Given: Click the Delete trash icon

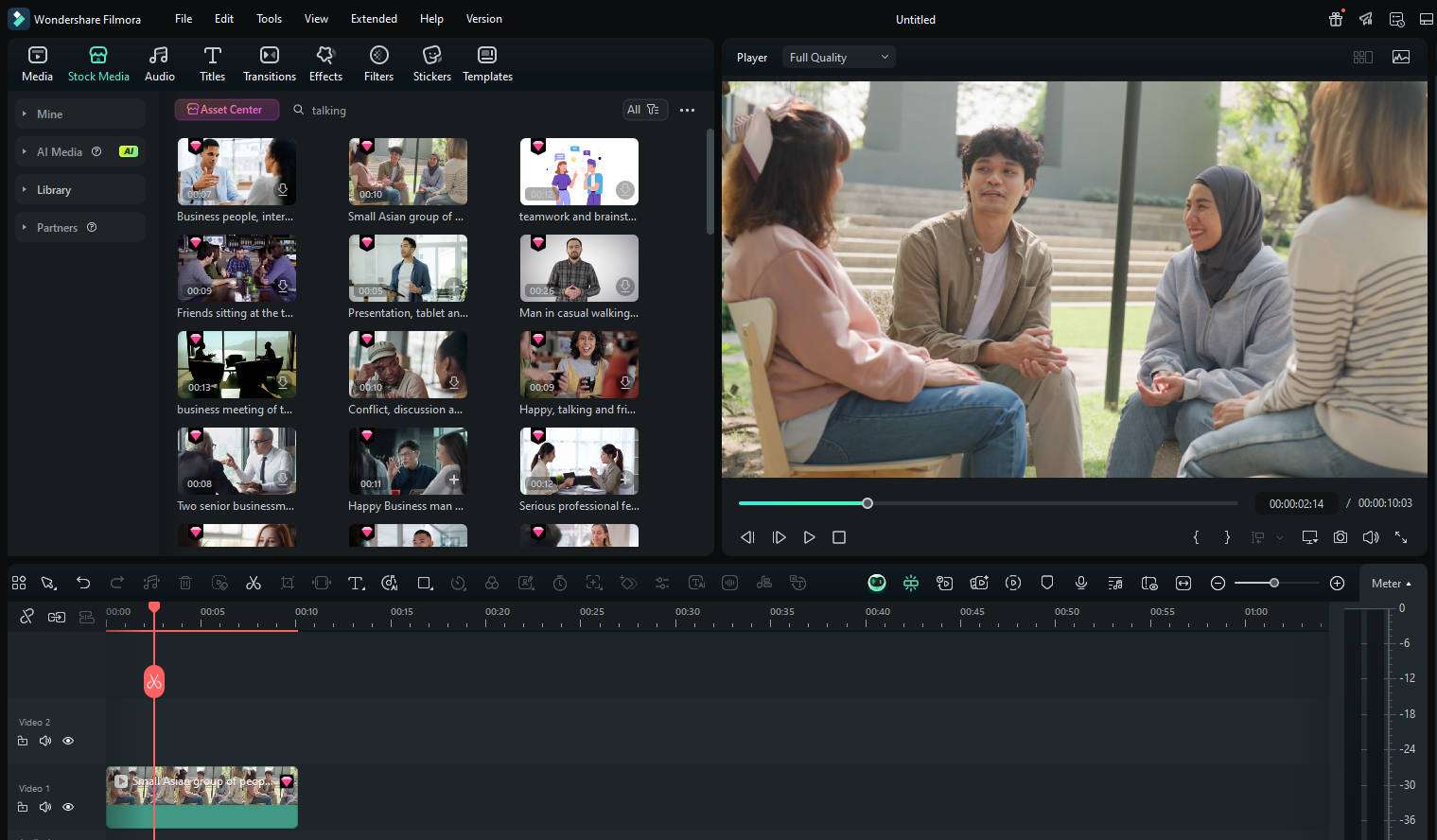Looking at the screenshot, I should (185, 583).
